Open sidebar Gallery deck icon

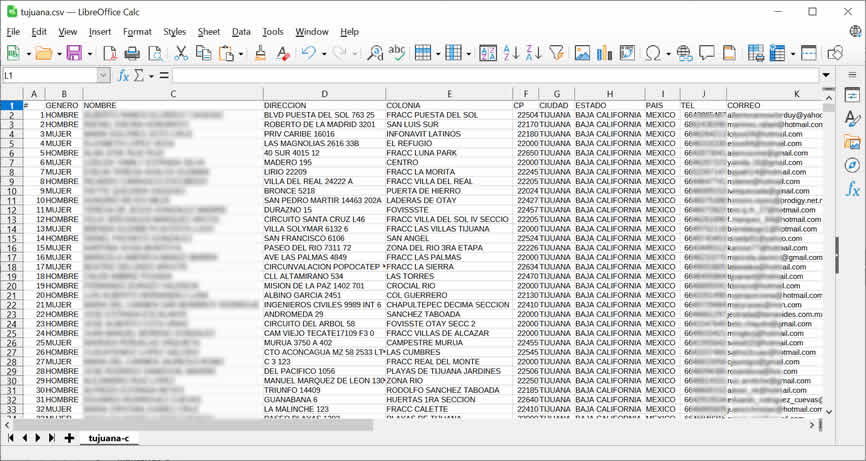pos(852,142)
